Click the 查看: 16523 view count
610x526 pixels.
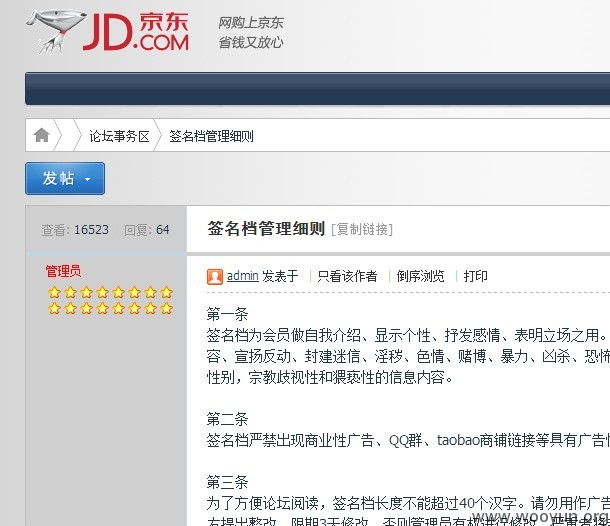(x=75, y=230)
